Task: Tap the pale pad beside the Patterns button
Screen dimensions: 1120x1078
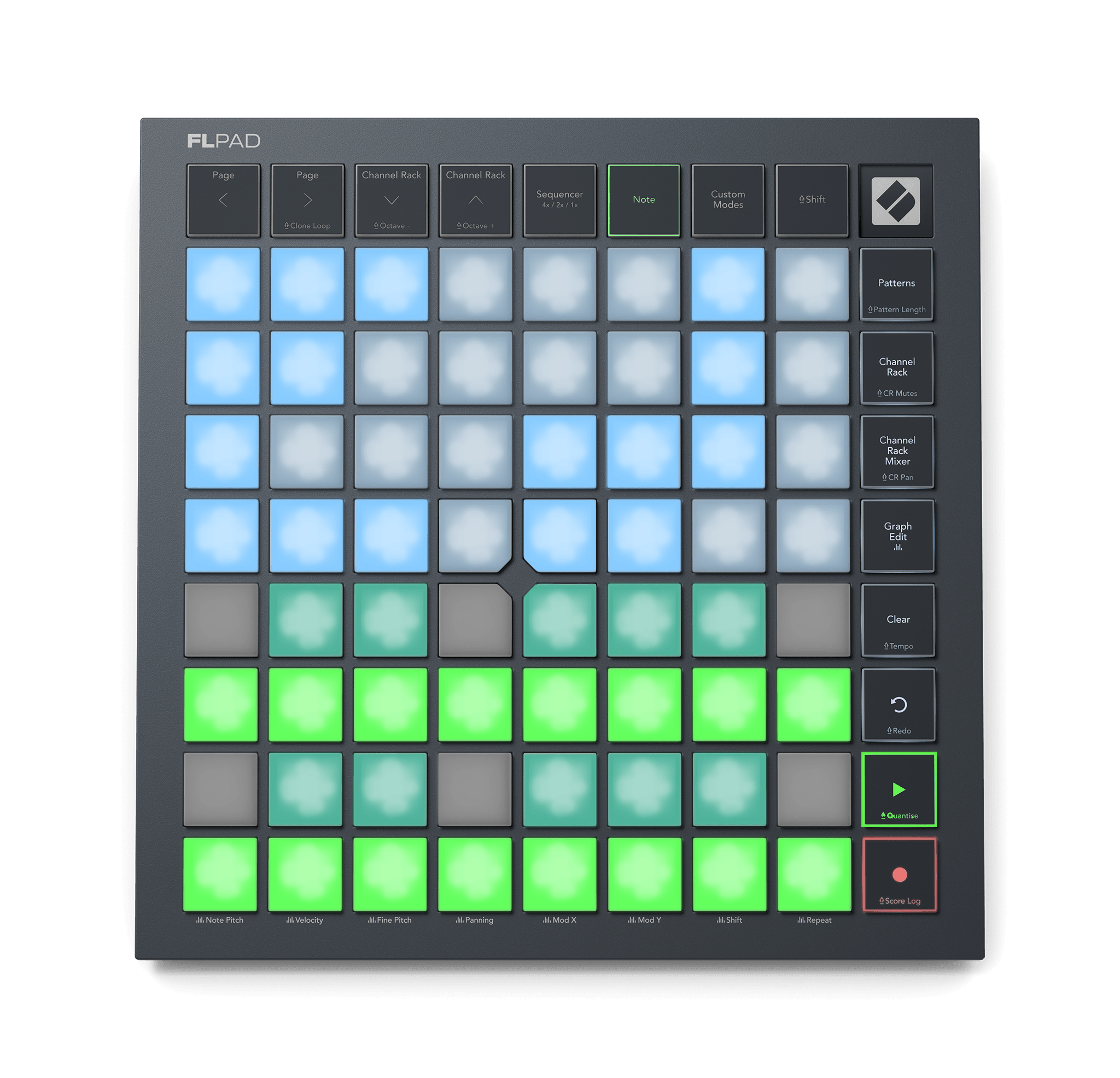Action: (x=812, y=284)
